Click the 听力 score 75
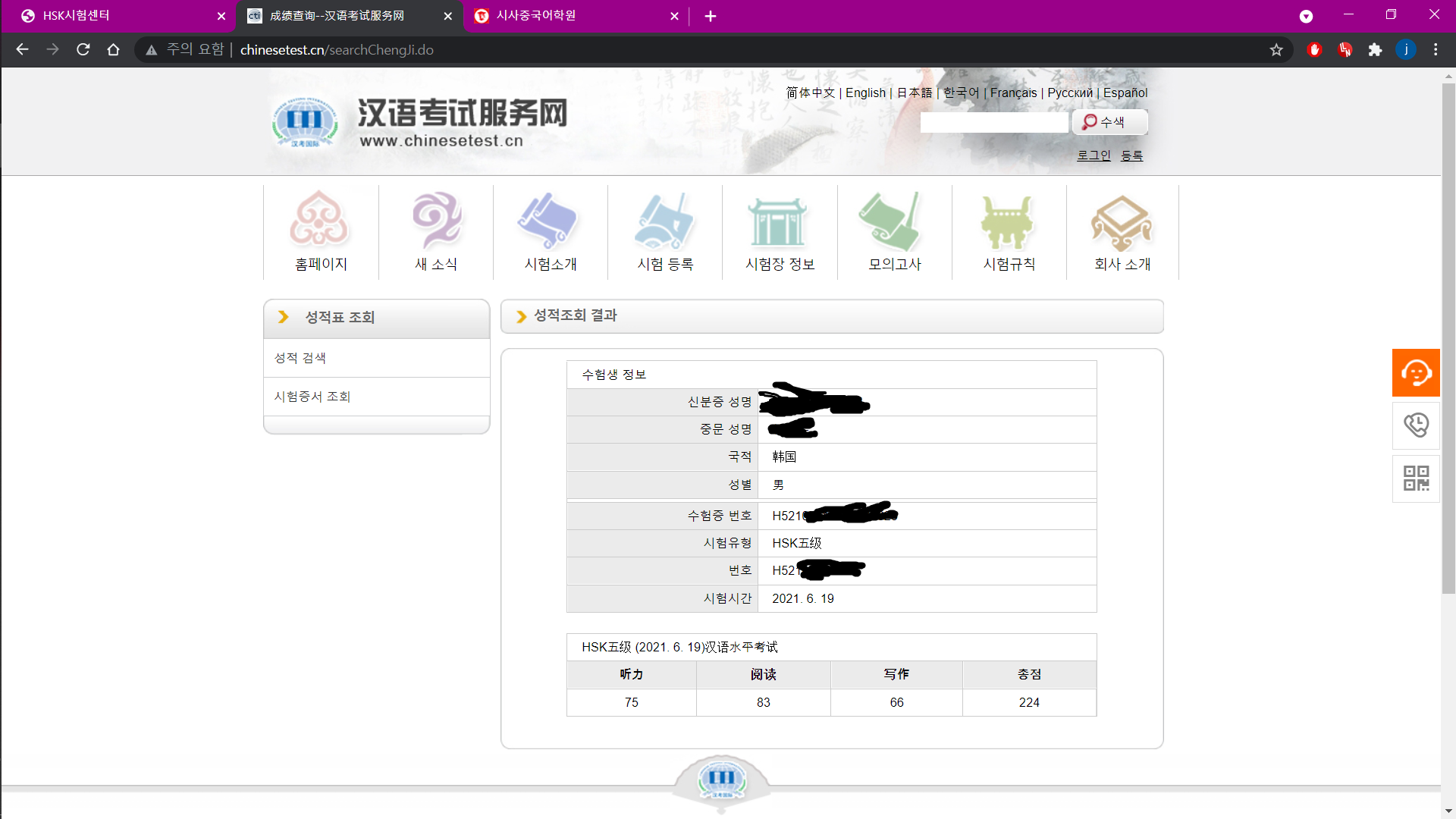This screenshot has width=1456, height=819. click(x=631, y=702)
